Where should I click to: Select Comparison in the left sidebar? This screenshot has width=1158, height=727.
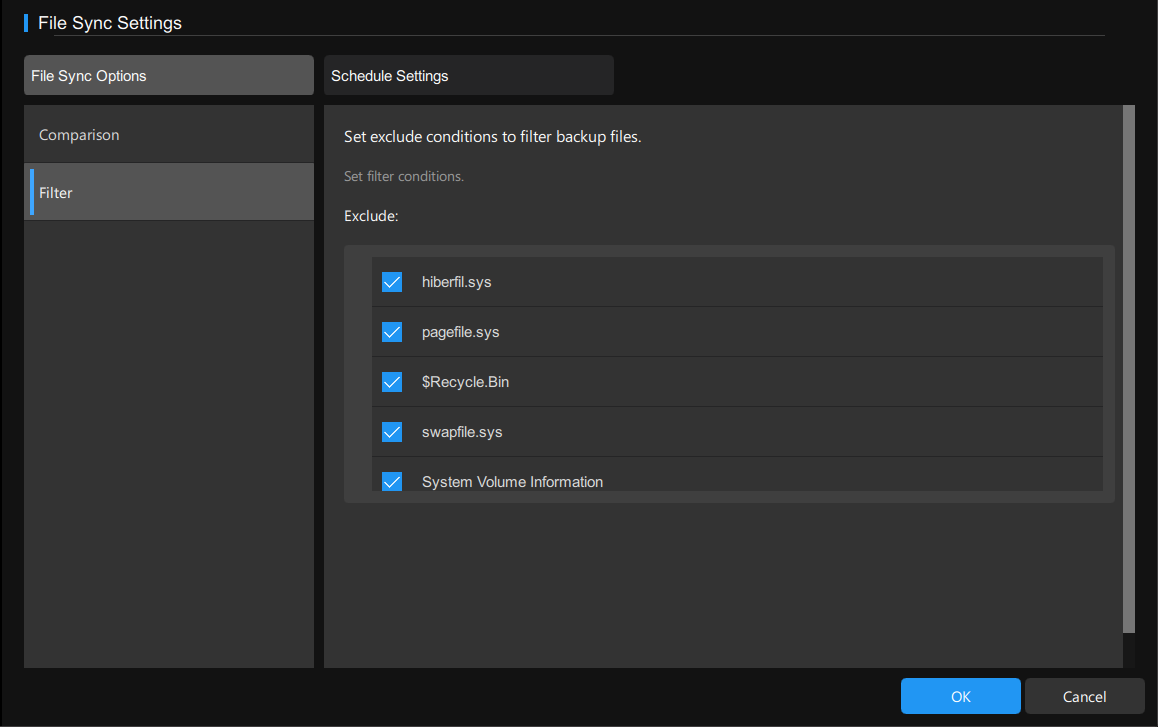click(168, 135)
